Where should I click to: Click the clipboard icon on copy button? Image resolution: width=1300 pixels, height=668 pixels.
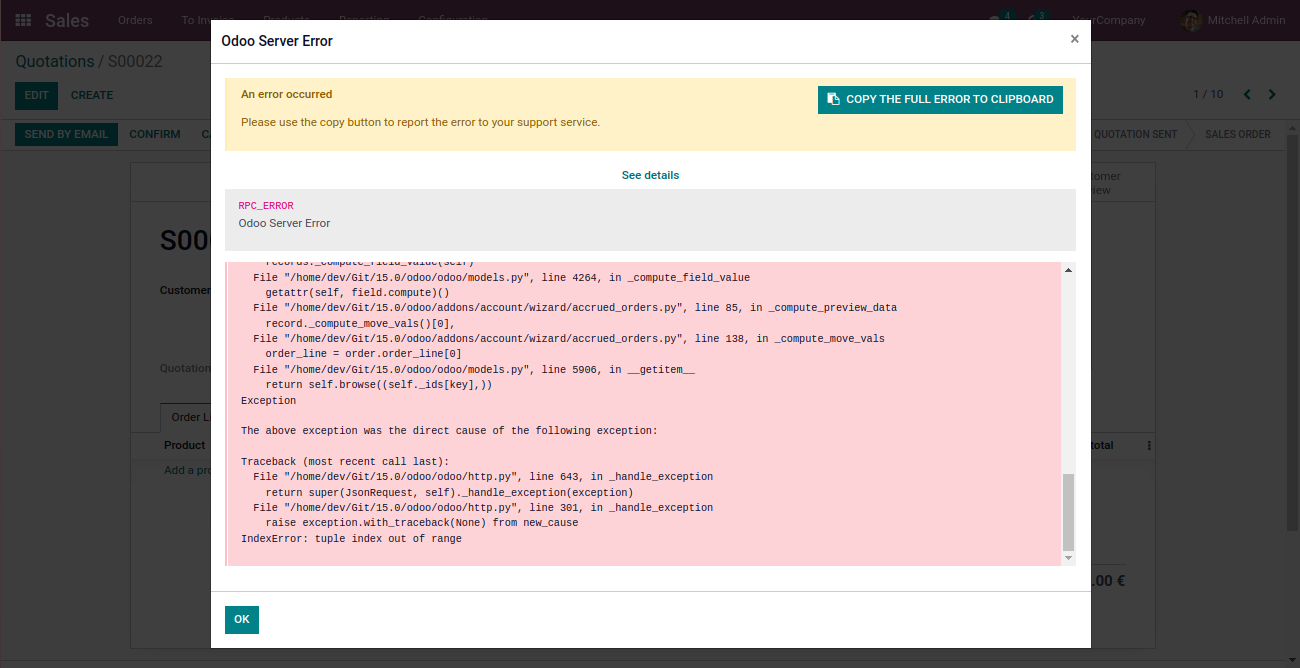(833, 100)
